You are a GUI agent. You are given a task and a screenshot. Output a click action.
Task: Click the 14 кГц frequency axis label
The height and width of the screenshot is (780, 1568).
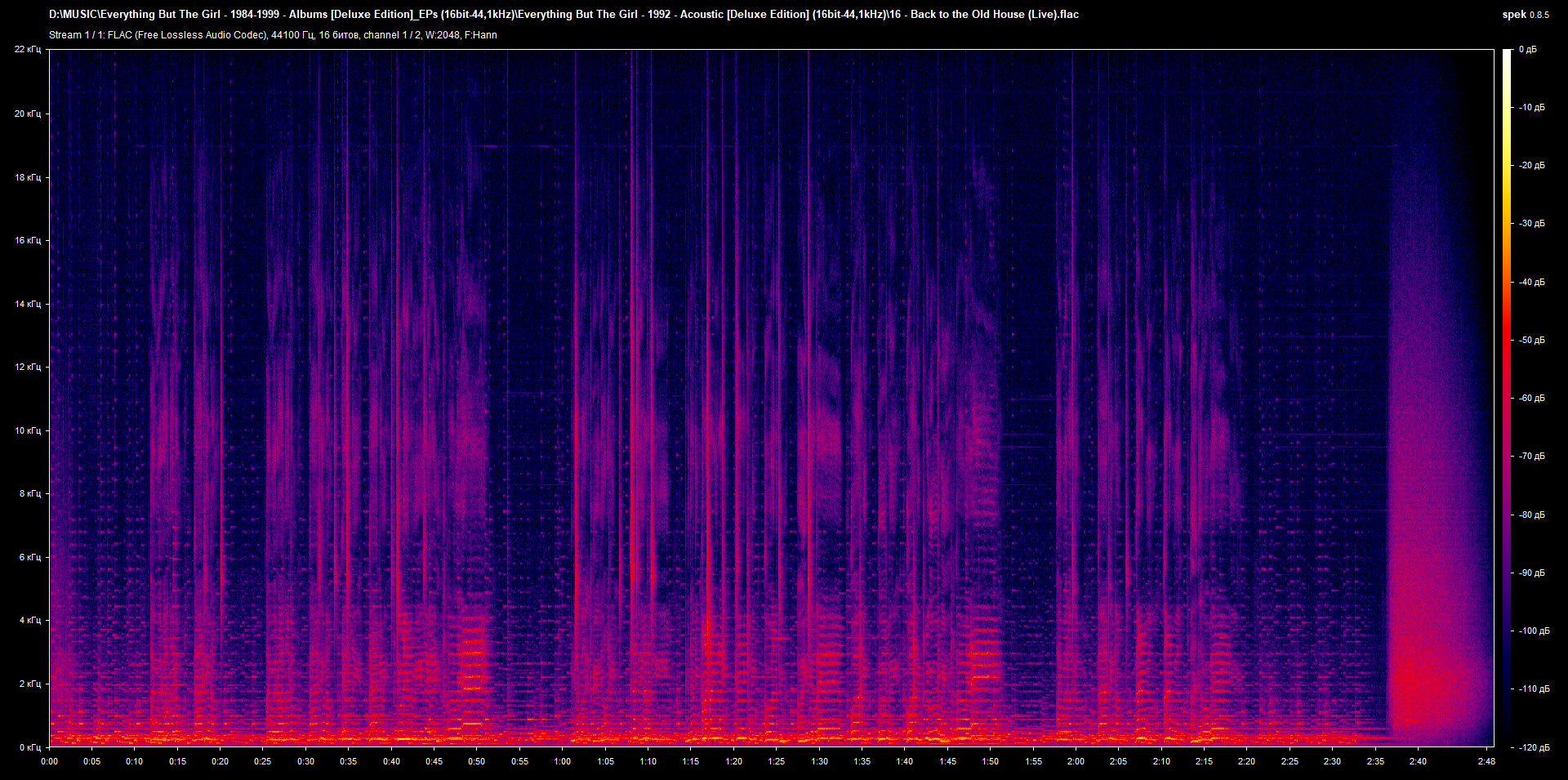28,304
